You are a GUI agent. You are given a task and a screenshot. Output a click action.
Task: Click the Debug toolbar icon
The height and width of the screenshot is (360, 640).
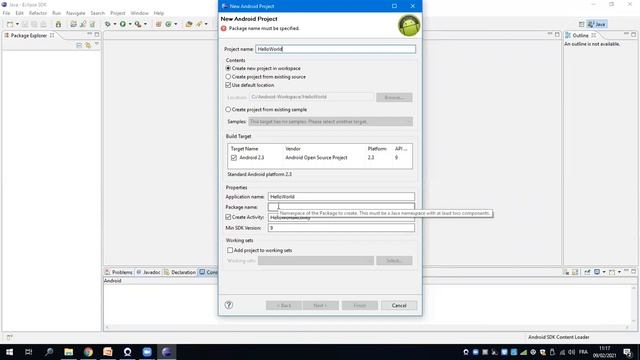click(x=108, y=24)
